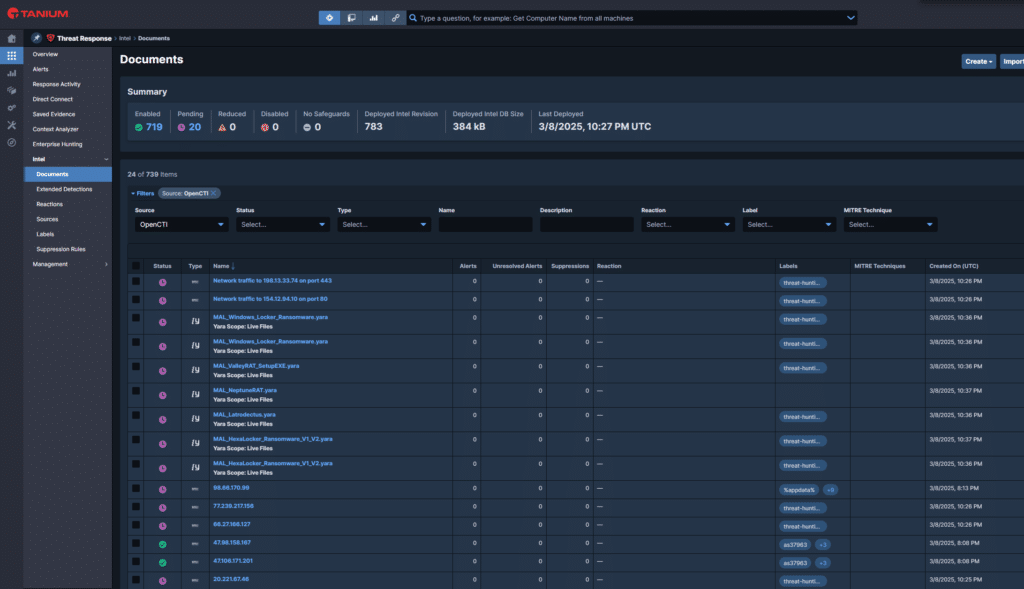Viewport: 1024px width, 589px height.
Task: Click the Name filter text field
Action: [x=485, y=225]
